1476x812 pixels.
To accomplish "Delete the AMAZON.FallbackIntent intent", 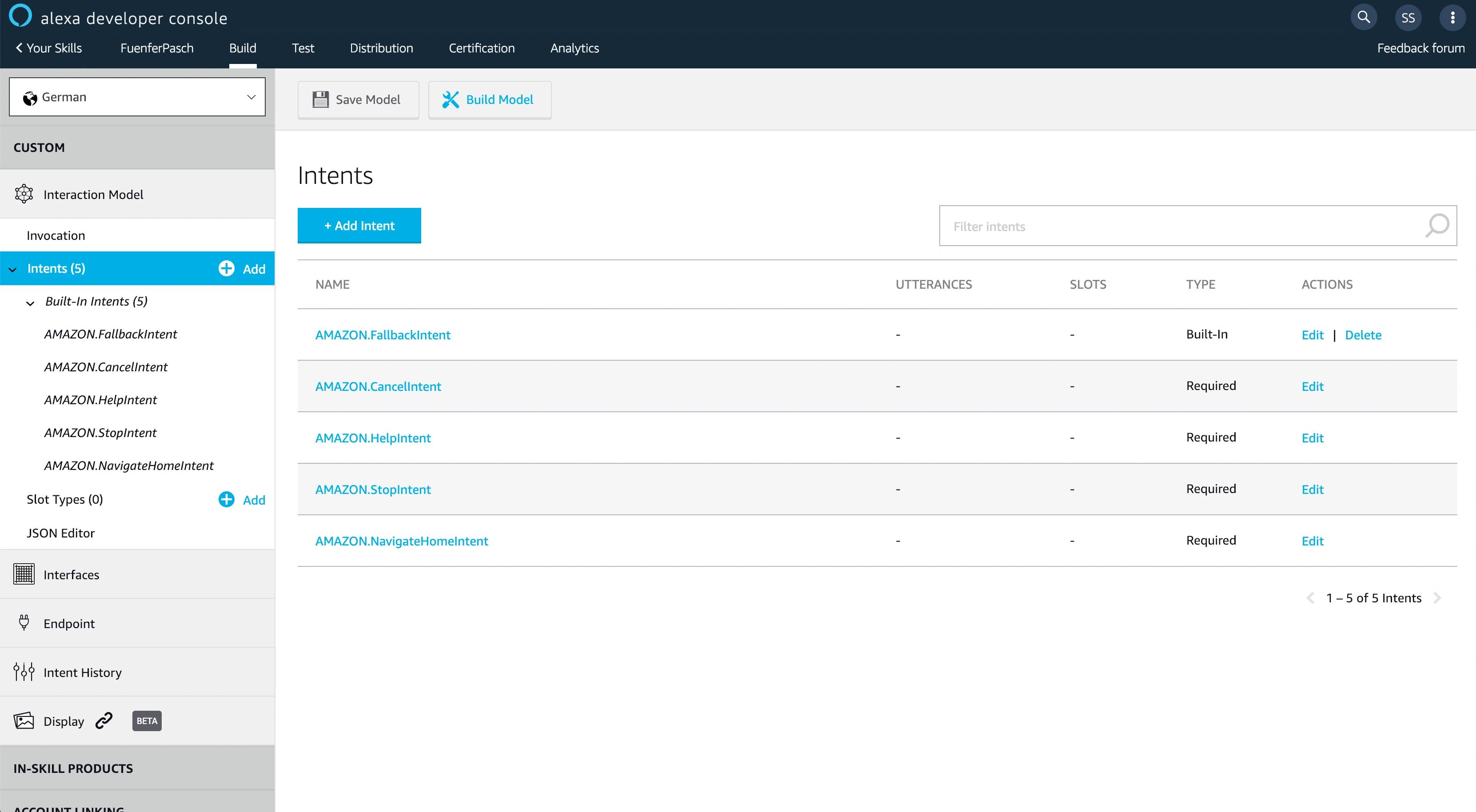I will [x=1363, y=334].
